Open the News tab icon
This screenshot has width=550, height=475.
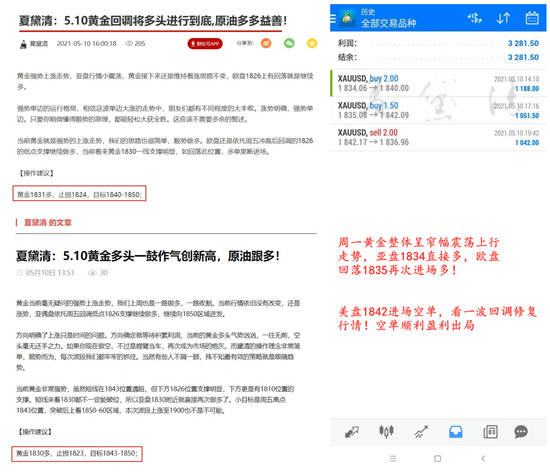pos(490,432)
